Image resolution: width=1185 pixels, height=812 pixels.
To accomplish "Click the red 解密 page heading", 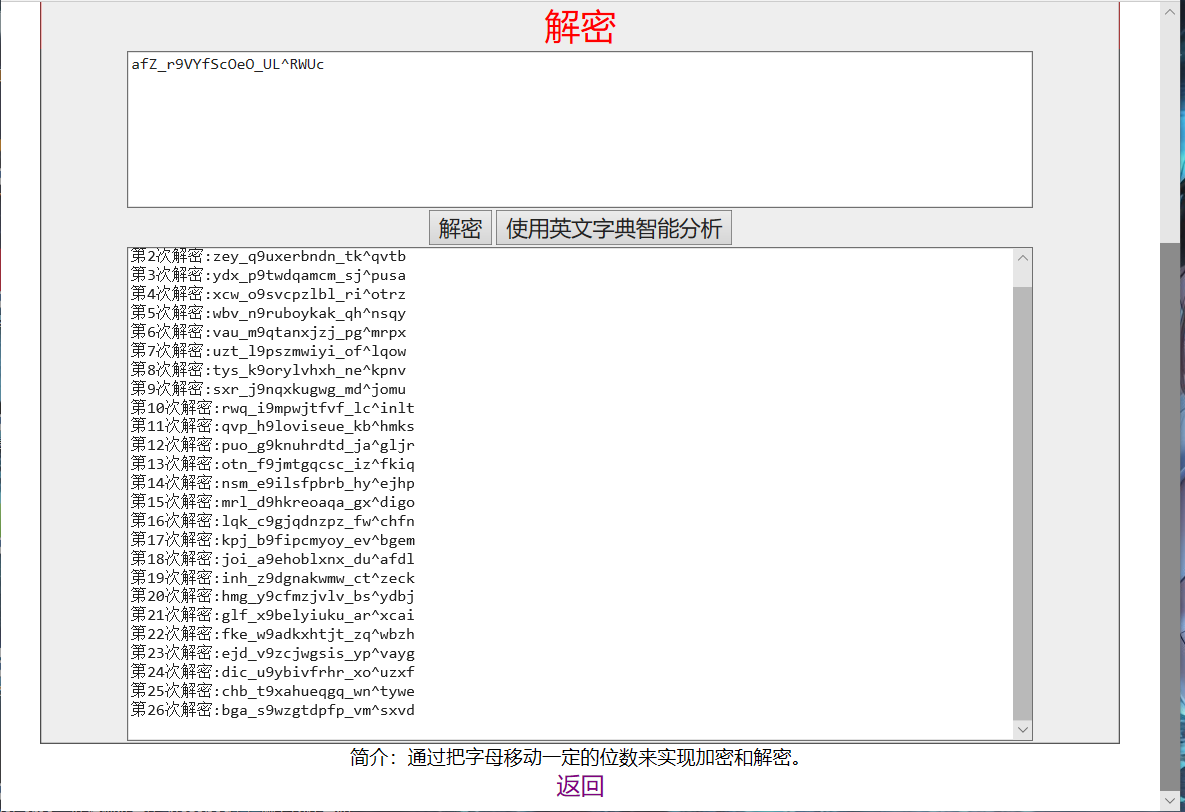I will (580, 27).
